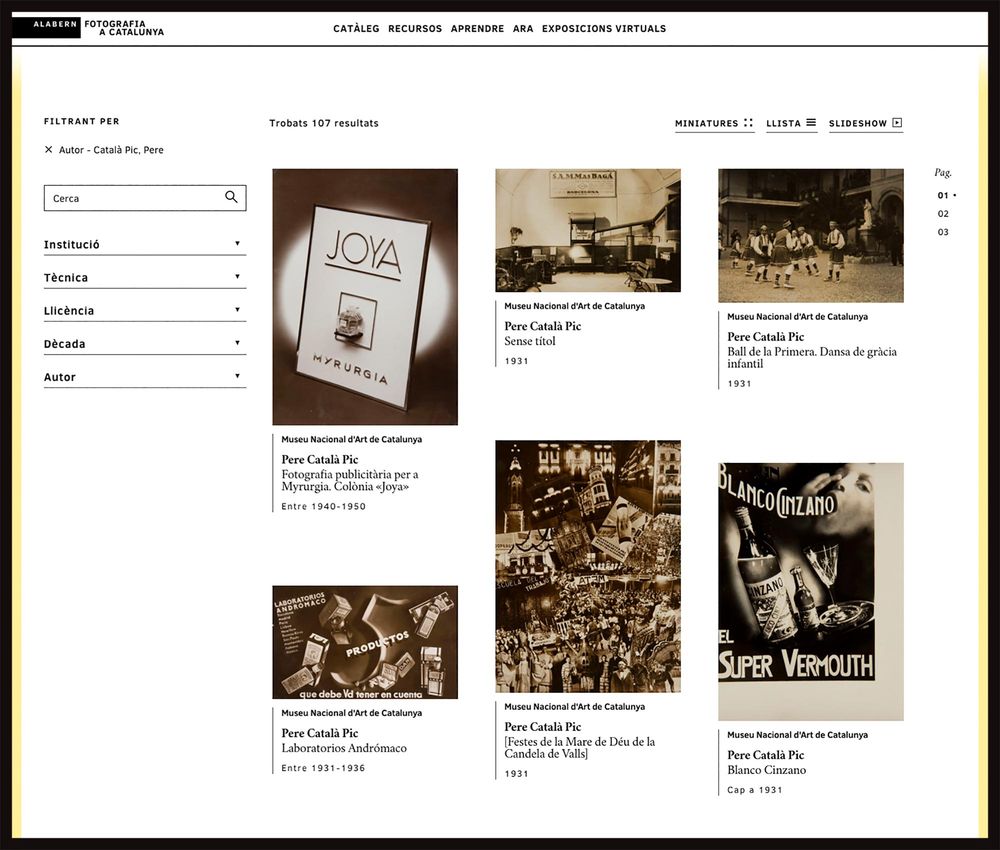Open Exposicions Virtuals menu
This screenshot has width=1000, height=850.
(x=604, y=29)
